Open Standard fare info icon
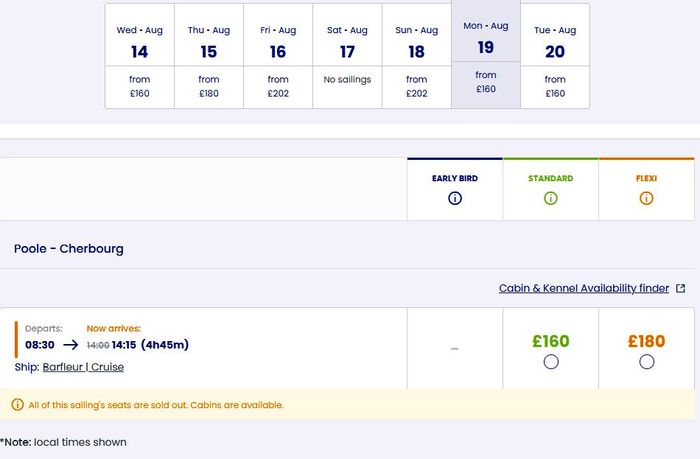Viewport: 700px width, 459px height. (551, 198)
